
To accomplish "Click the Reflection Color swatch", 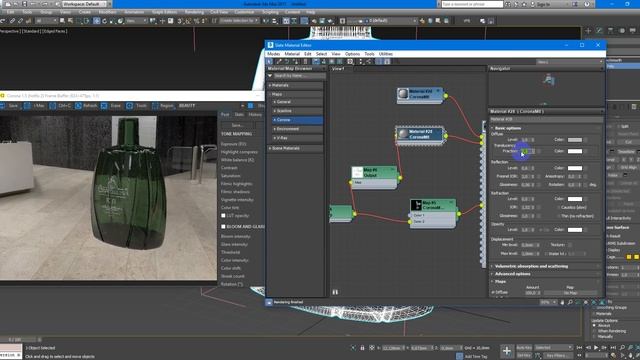I will click(575, 168).
